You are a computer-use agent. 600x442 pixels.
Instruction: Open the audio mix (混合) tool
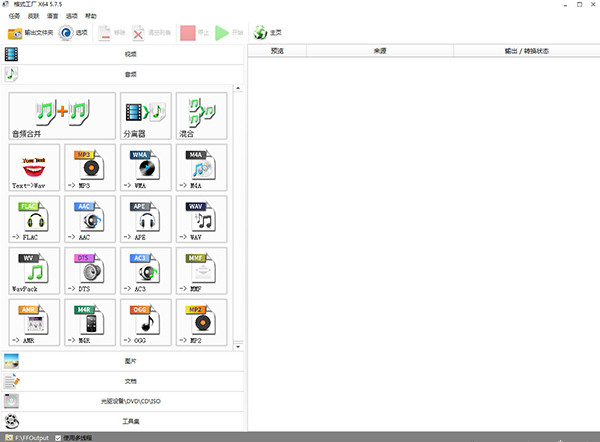[x=201, y=115]
